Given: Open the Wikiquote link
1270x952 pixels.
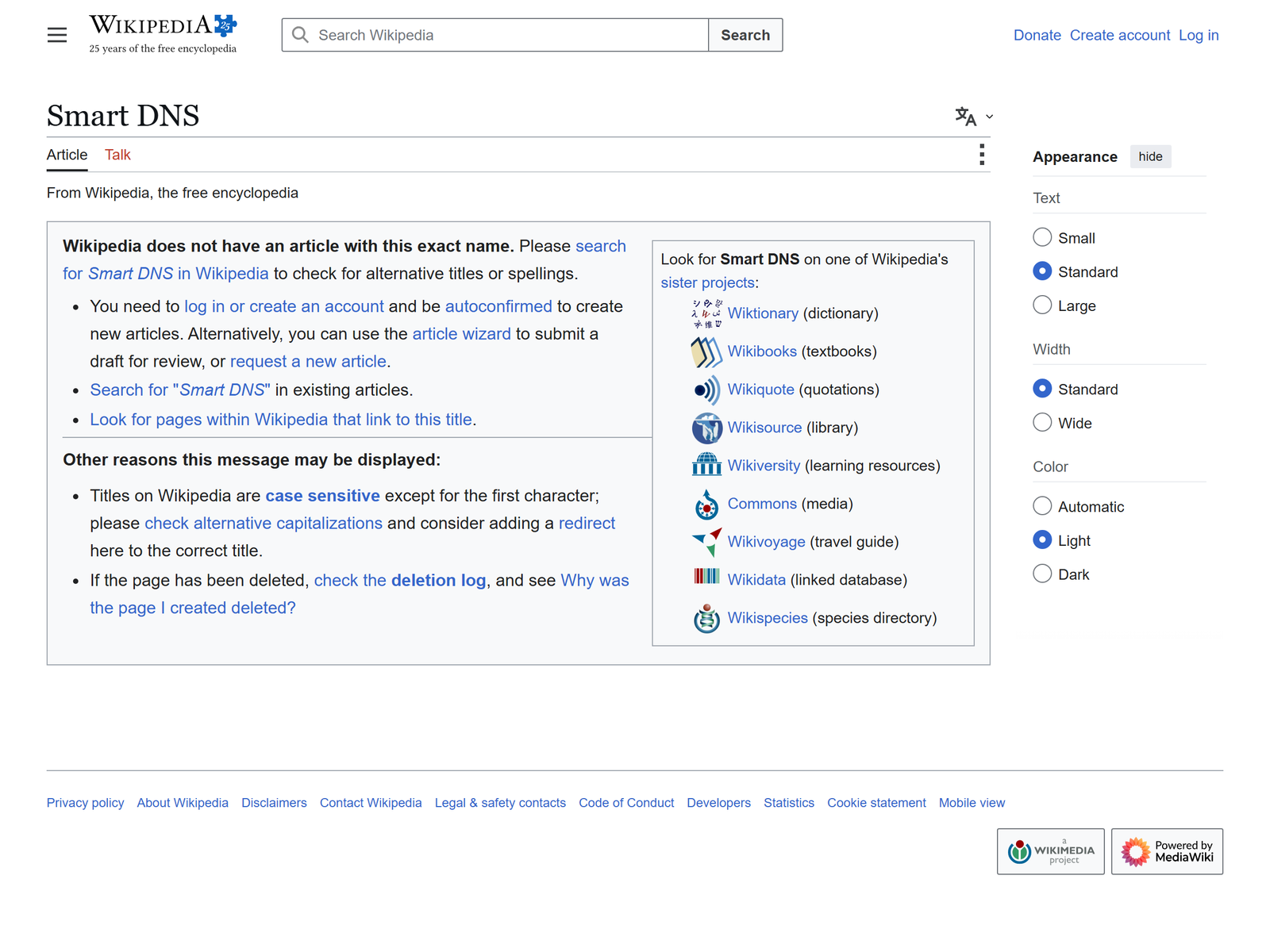Looking at the screenshot, I should [x=760, y=390].
